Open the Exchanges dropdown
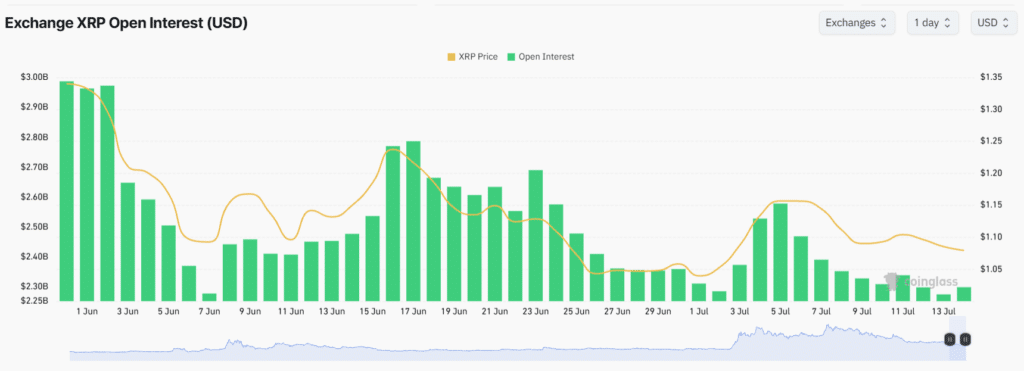Viewport: 1024px width, 371px height. tap(856, 23)
